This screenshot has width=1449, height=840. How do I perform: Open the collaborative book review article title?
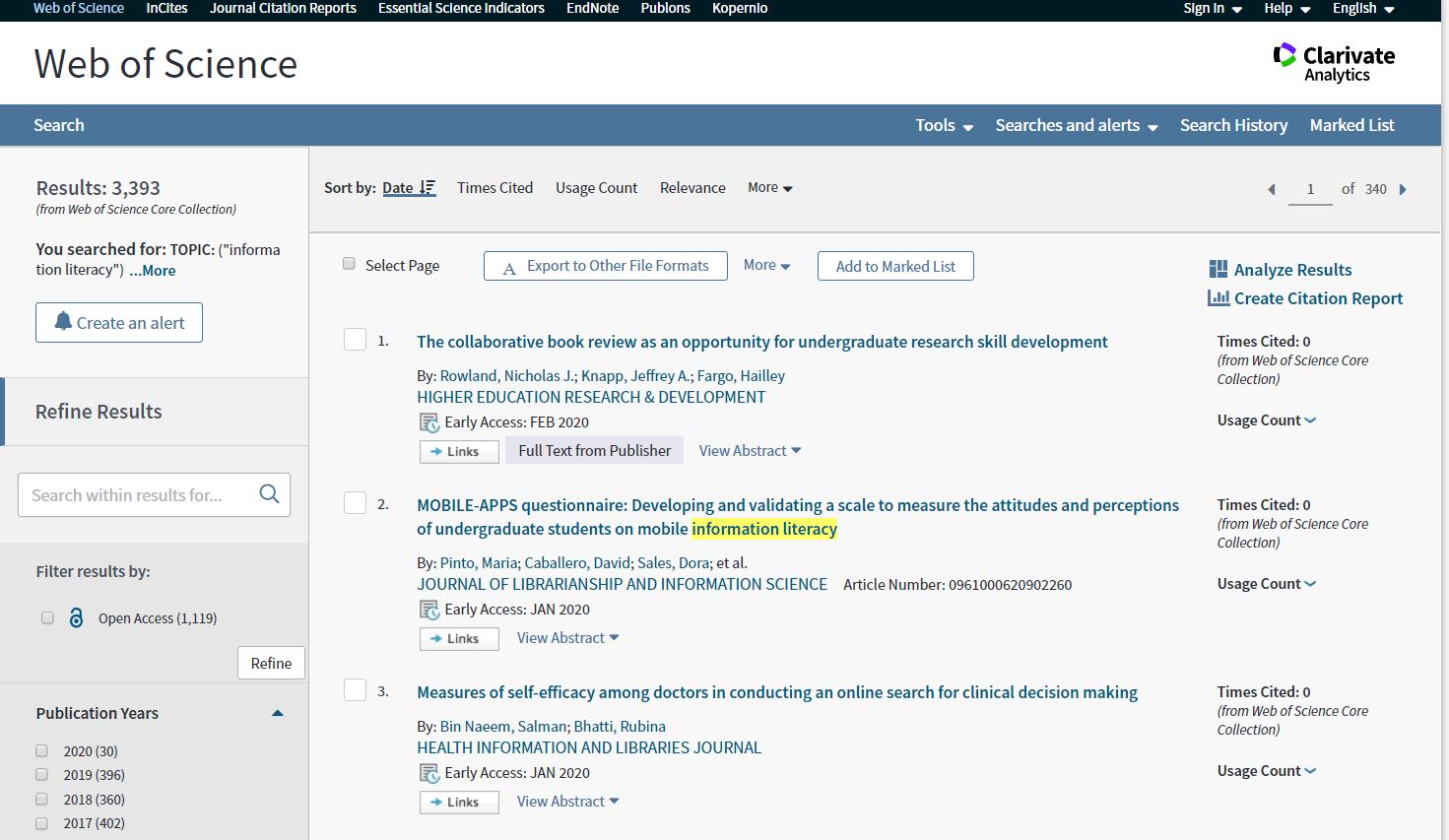pos(761,342)
